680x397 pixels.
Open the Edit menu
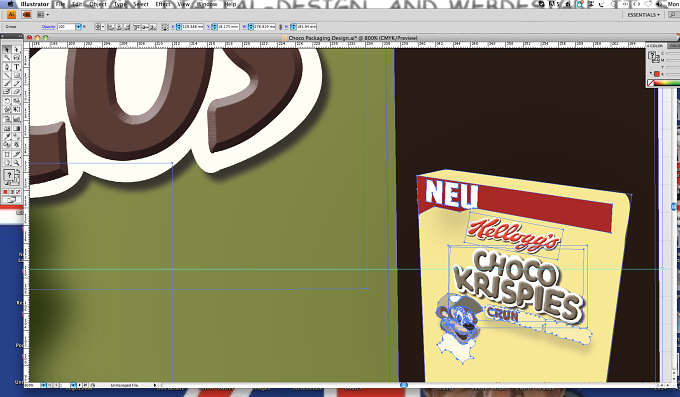tap(77, 4)
